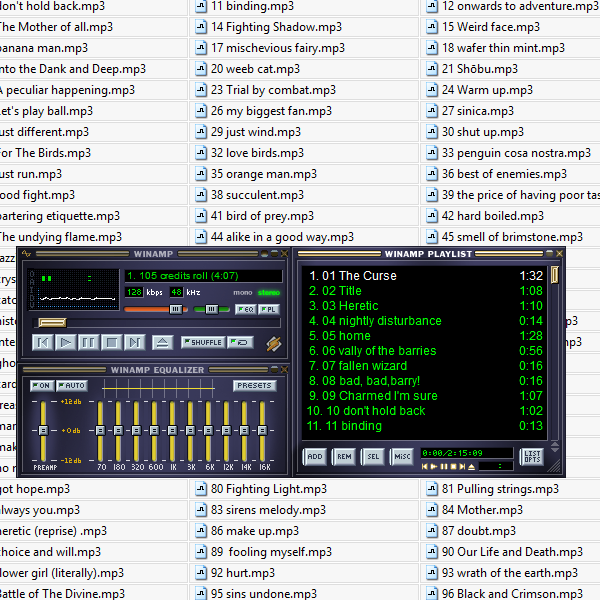Click playlist mini Play control

pos(434,466)
